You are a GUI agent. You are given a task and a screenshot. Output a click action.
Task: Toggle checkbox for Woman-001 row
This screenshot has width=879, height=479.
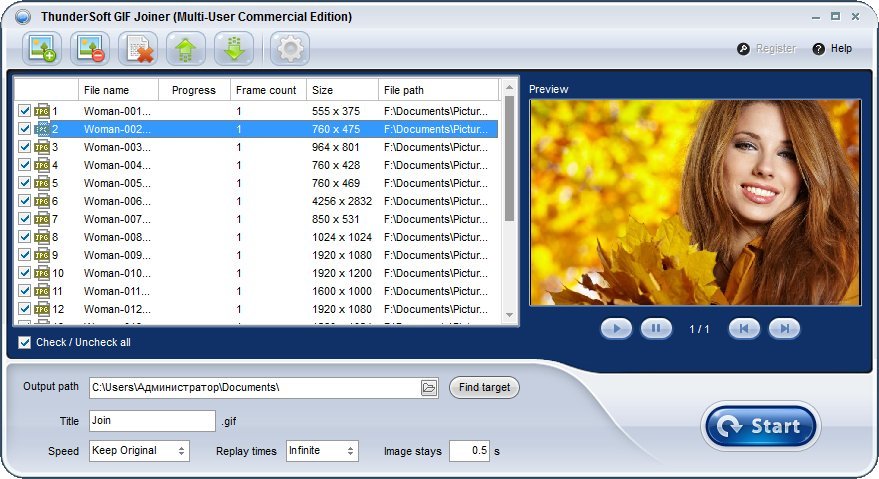click(24, 110)
